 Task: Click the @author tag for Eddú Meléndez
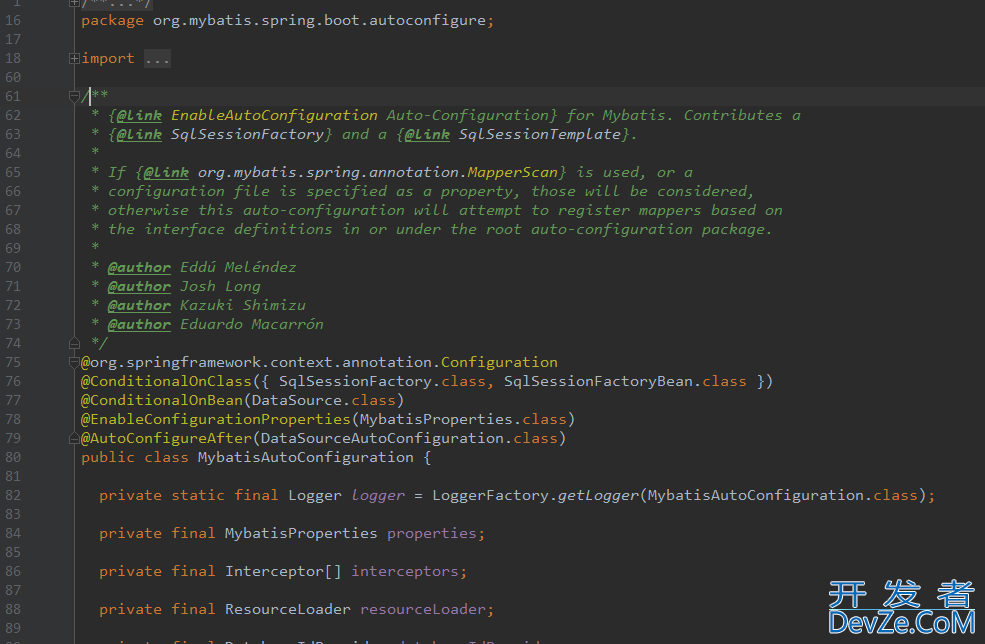pyautogui.click(x=139, y=268)
